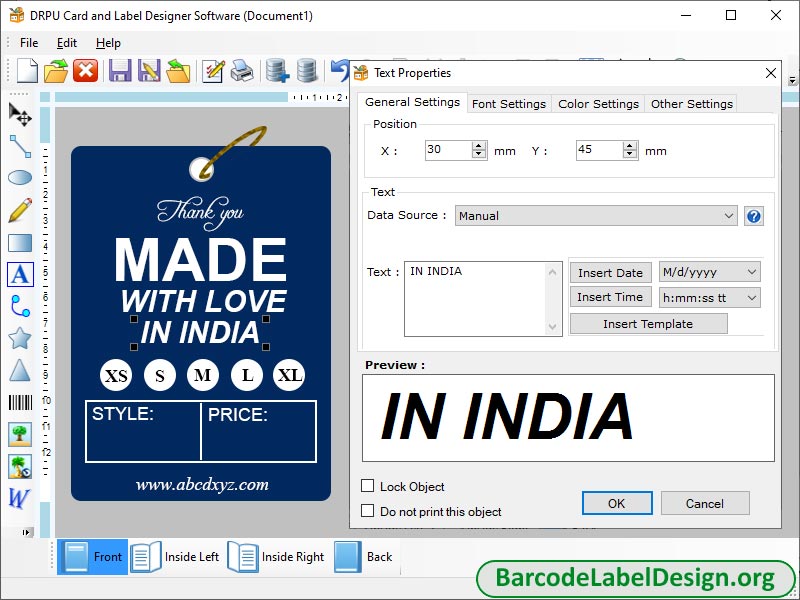The image size is (800, 600).
Task: Select the Triangle shape tool
Action: coord(20,370)
